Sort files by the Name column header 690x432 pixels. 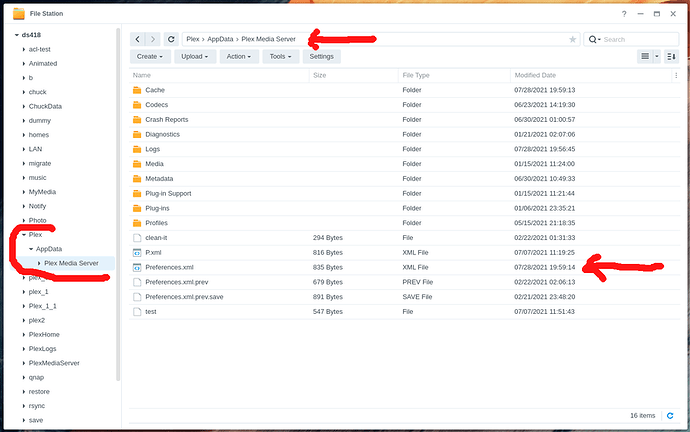click(x=219, y=75)
